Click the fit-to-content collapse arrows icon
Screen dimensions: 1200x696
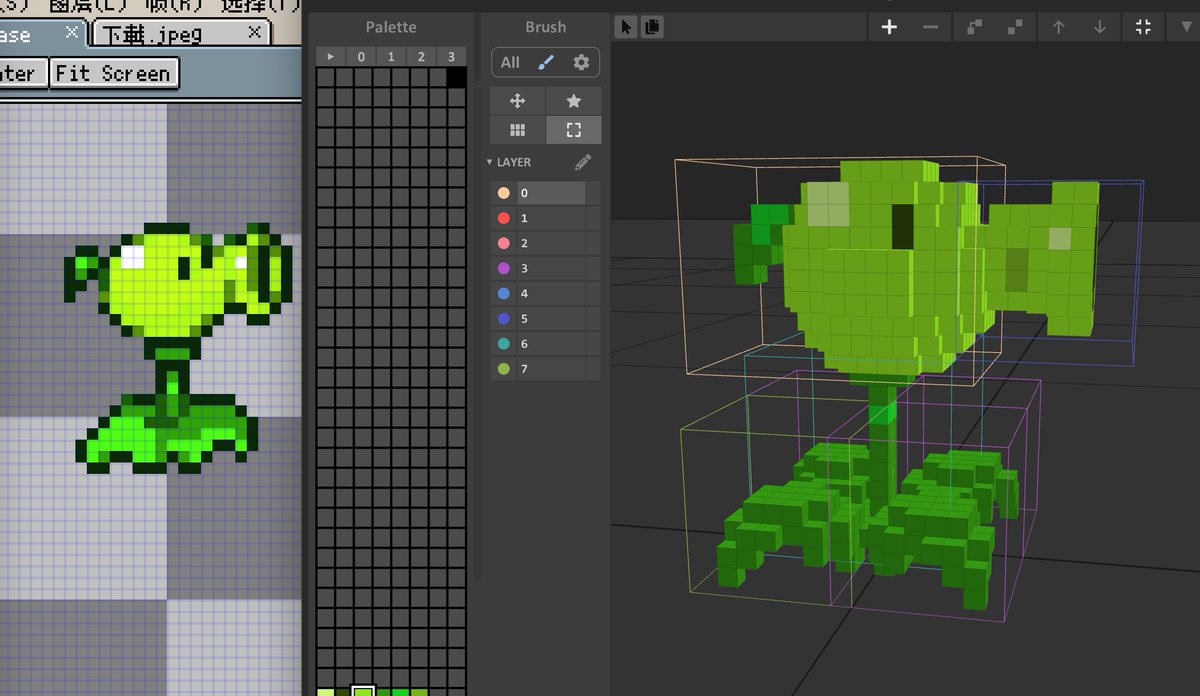pos(1143,27)
